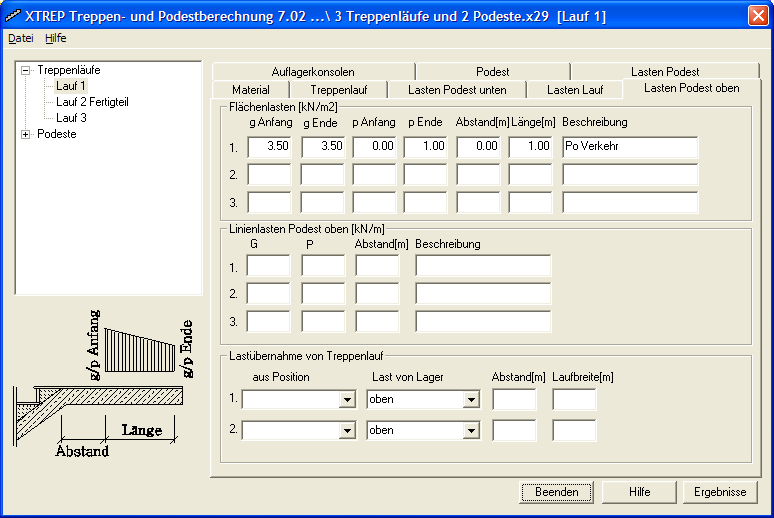Expand the Podeste tree node
The image size is (774, 518).
coord(26,134)
